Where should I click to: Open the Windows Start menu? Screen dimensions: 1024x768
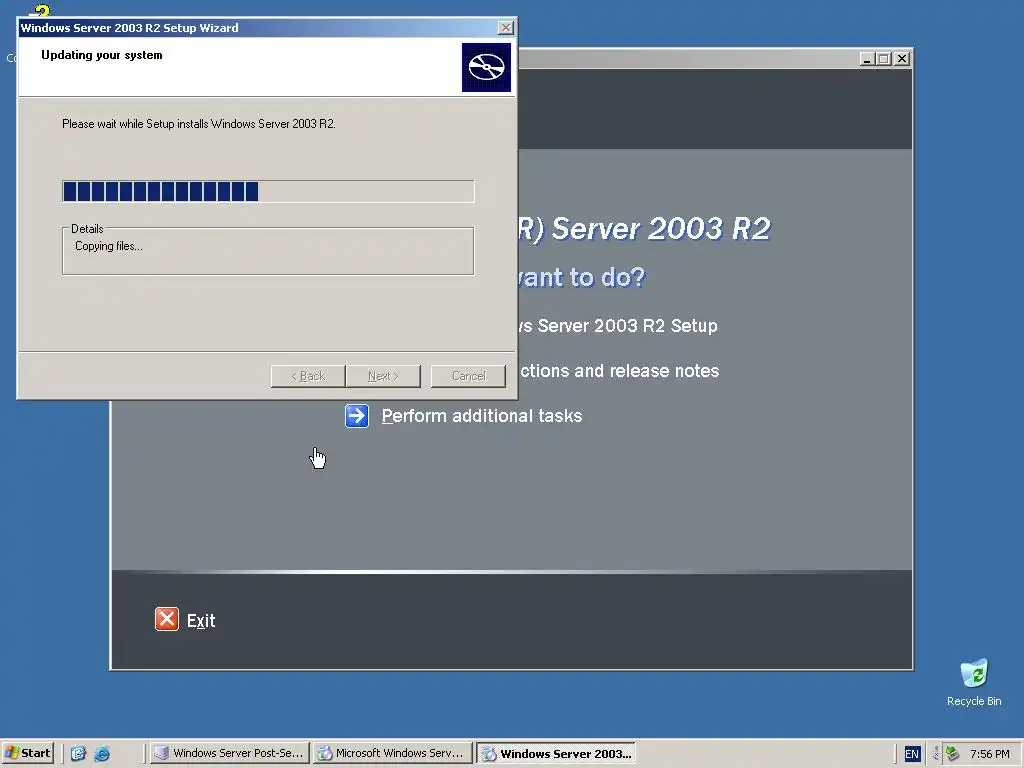[x=27, y=753]
